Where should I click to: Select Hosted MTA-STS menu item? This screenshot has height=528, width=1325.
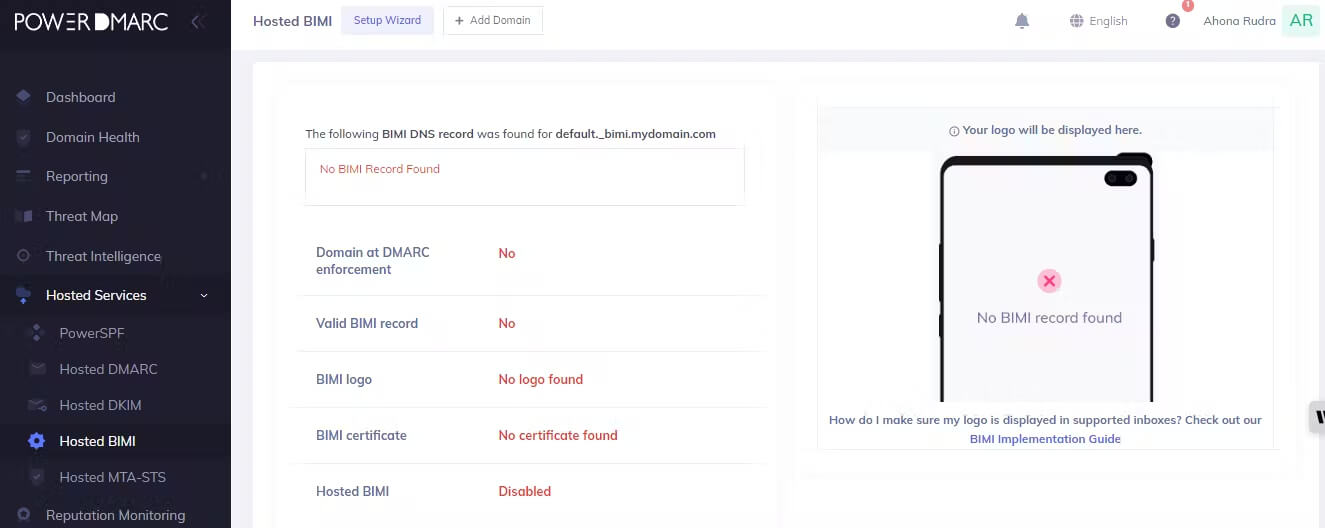point(112,477)
